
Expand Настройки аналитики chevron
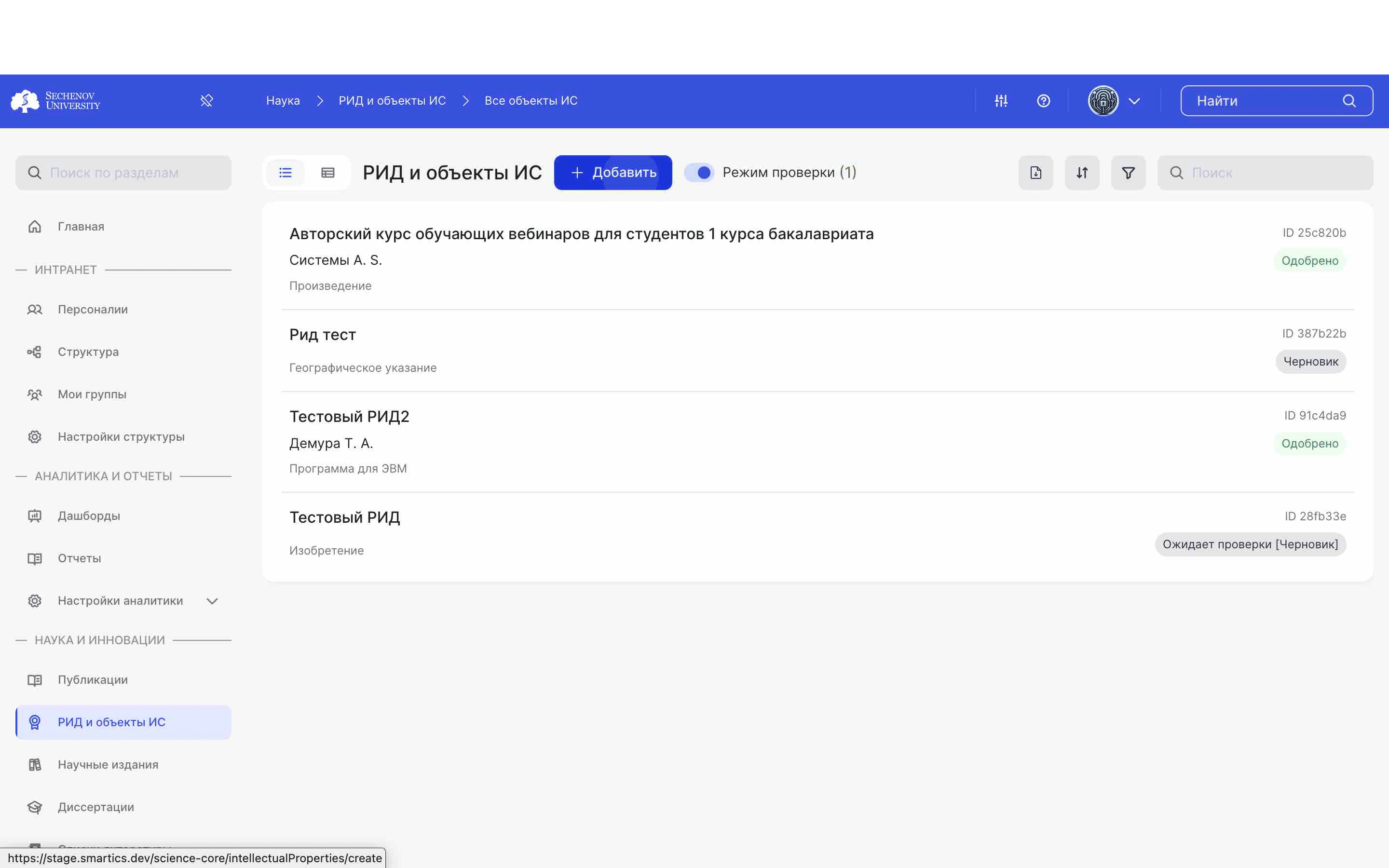pyautogui.click(x=212, y=601)
